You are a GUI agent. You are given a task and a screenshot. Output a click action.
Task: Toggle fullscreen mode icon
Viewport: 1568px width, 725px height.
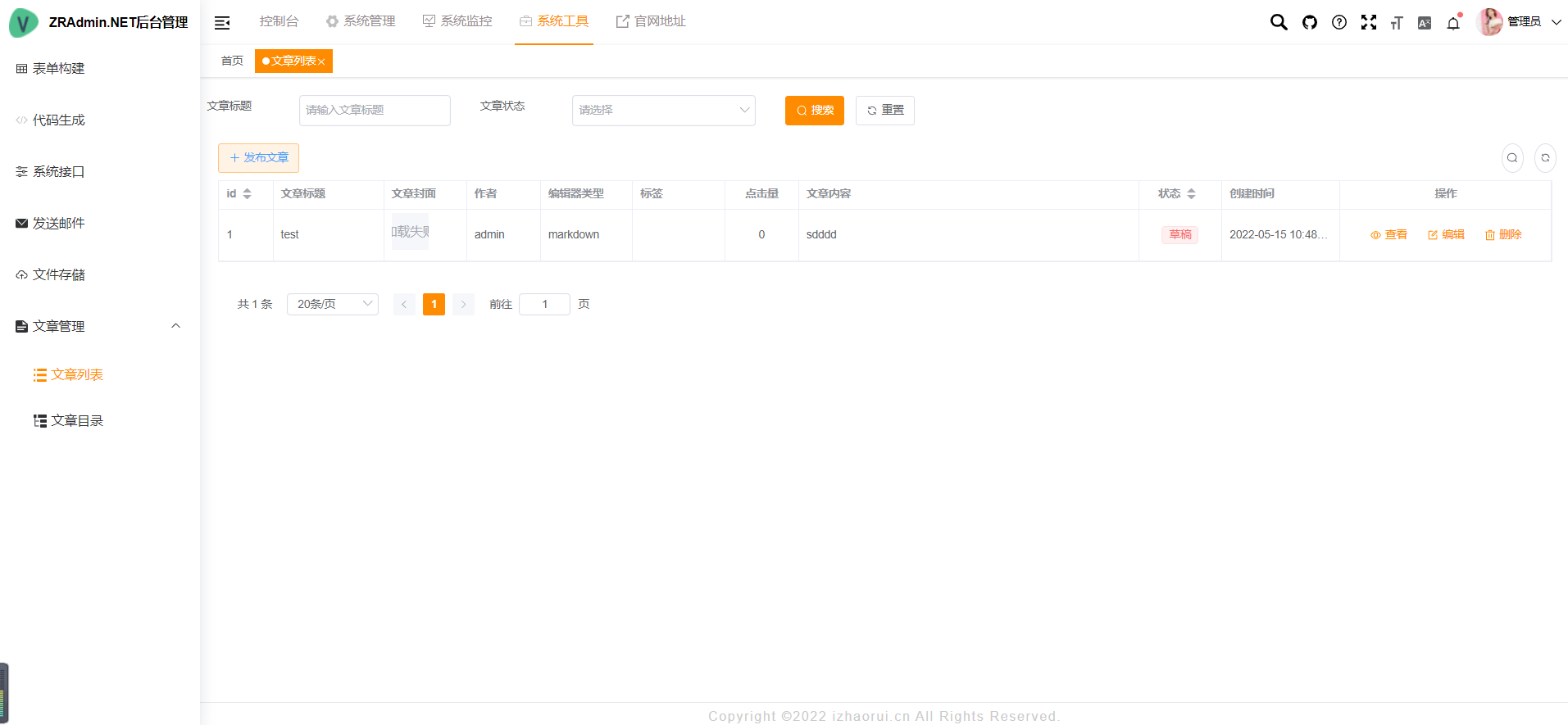click(1368, 22)
